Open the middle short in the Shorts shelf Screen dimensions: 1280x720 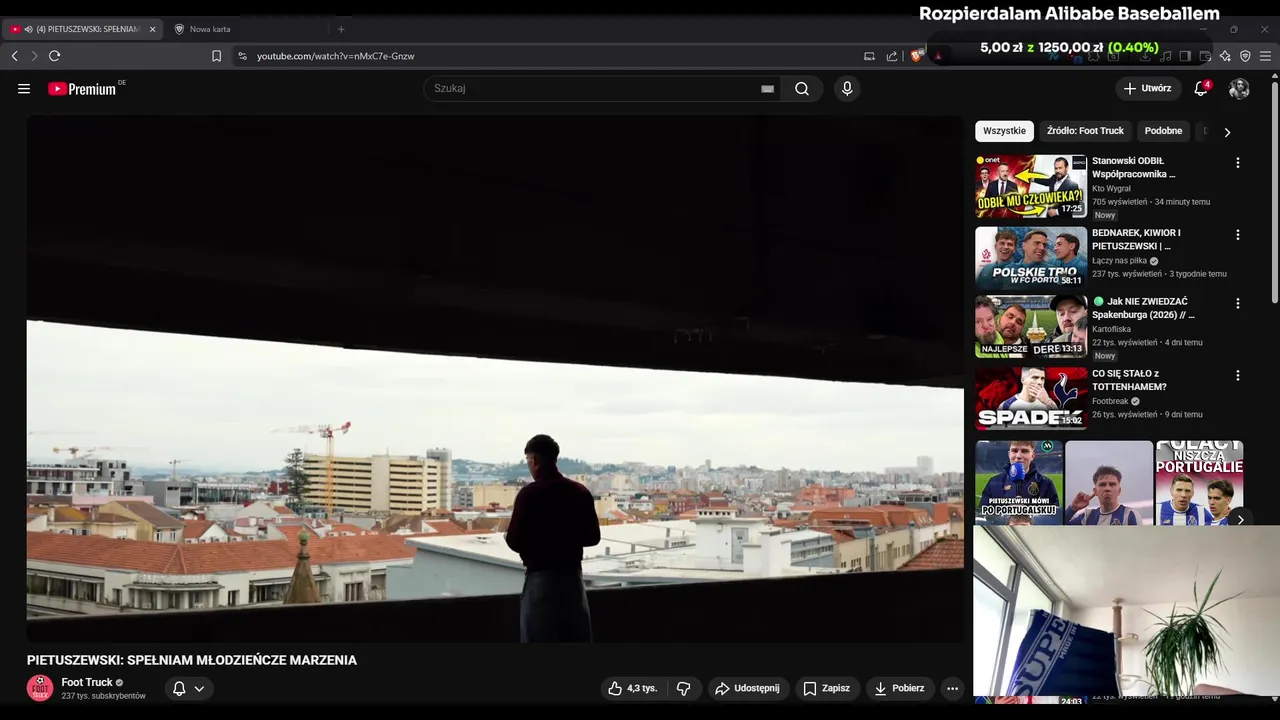[1109, 483]
